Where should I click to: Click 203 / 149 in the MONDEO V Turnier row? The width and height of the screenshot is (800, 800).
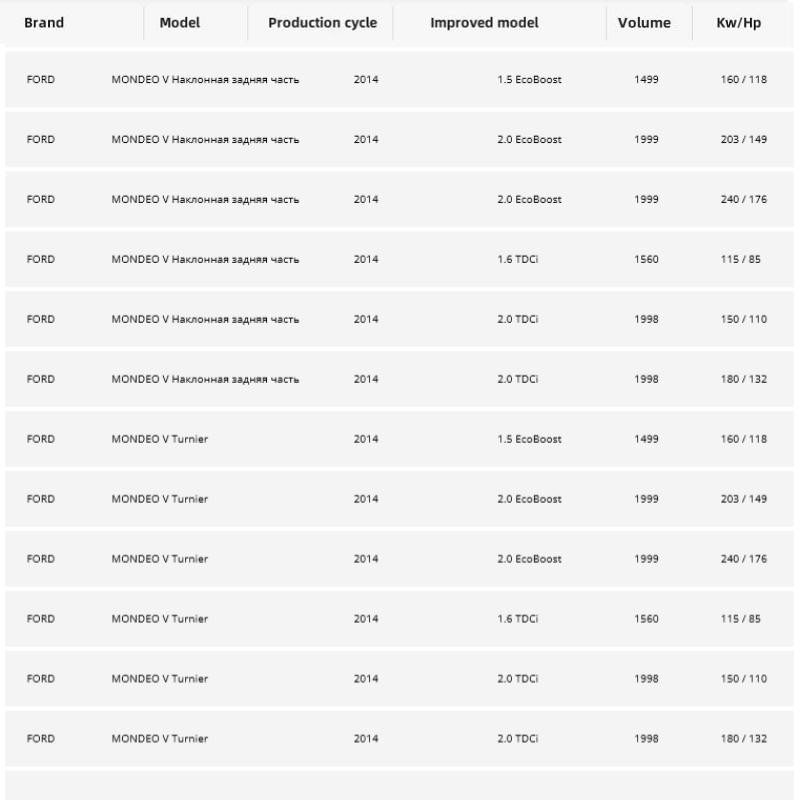tap(743, 499)
